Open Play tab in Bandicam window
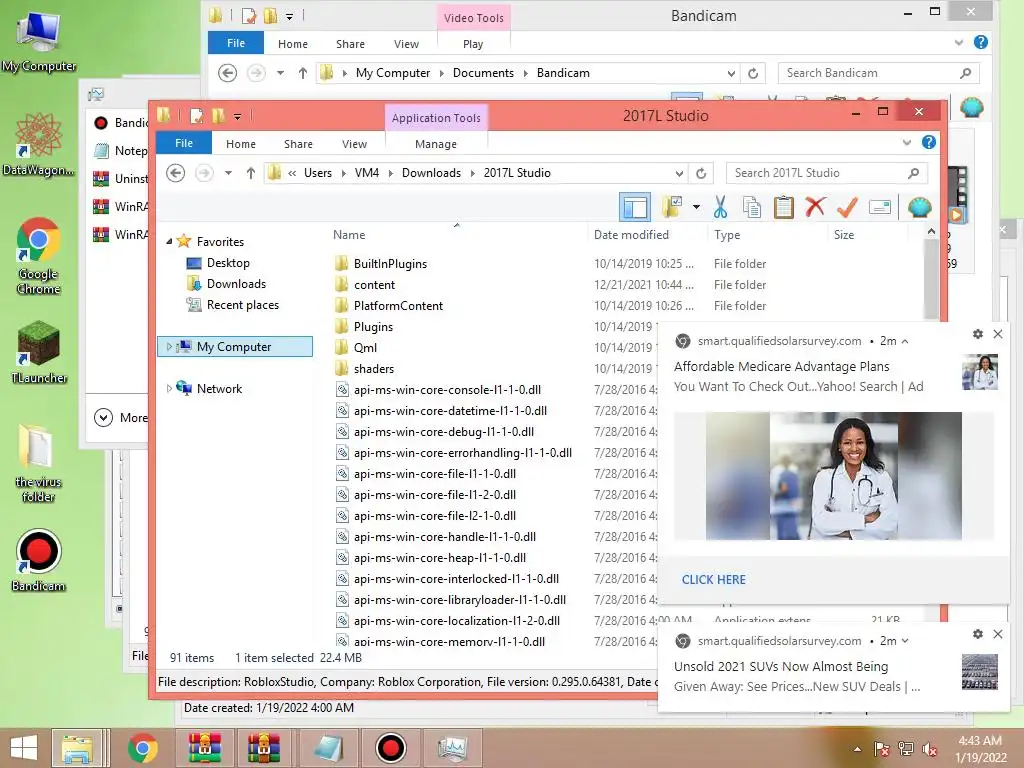Image resolution: width=1024 pixels, height=768 pixels. (x=473, y=44)
